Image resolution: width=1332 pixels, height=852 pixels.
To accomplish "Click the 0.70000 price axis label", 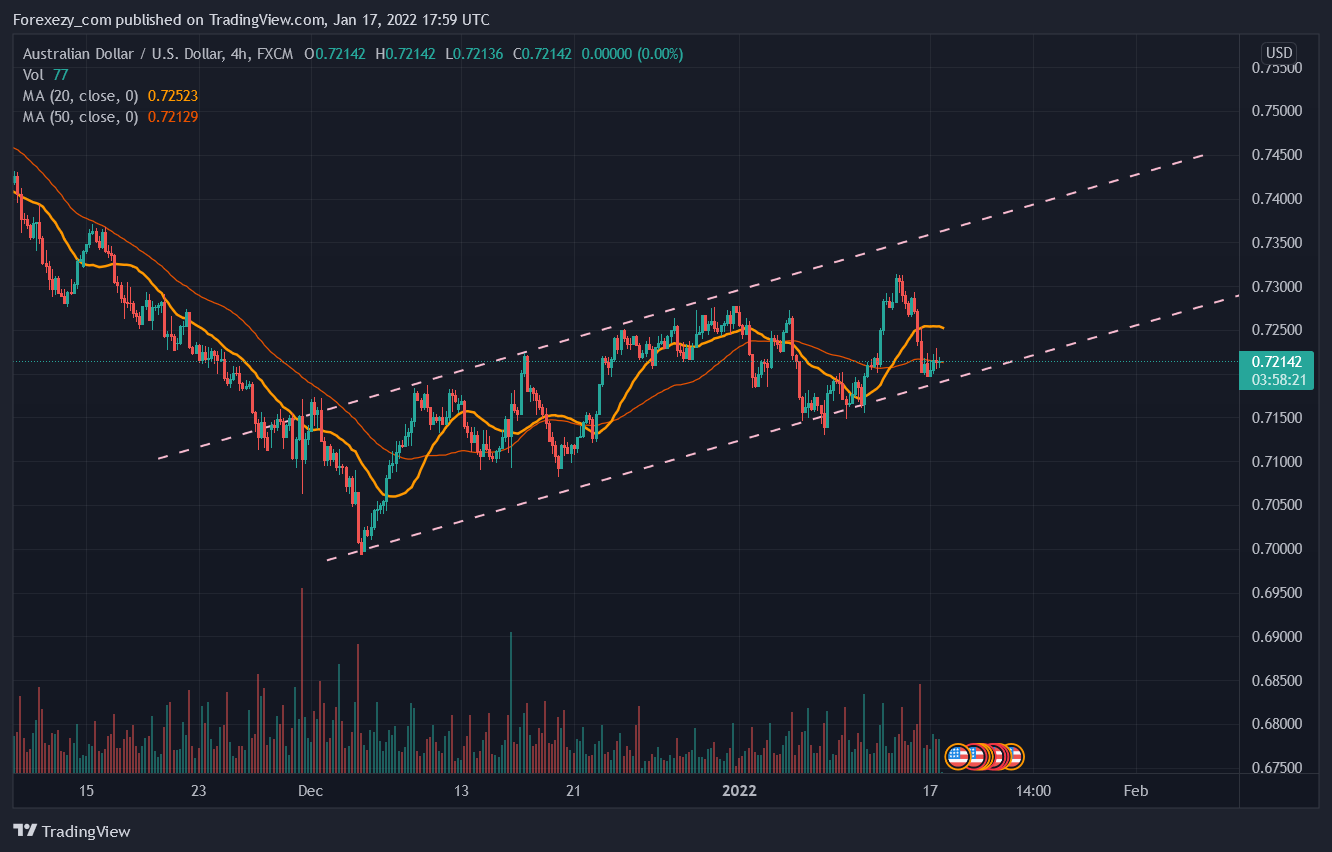I will click(x=1276, y=549).
